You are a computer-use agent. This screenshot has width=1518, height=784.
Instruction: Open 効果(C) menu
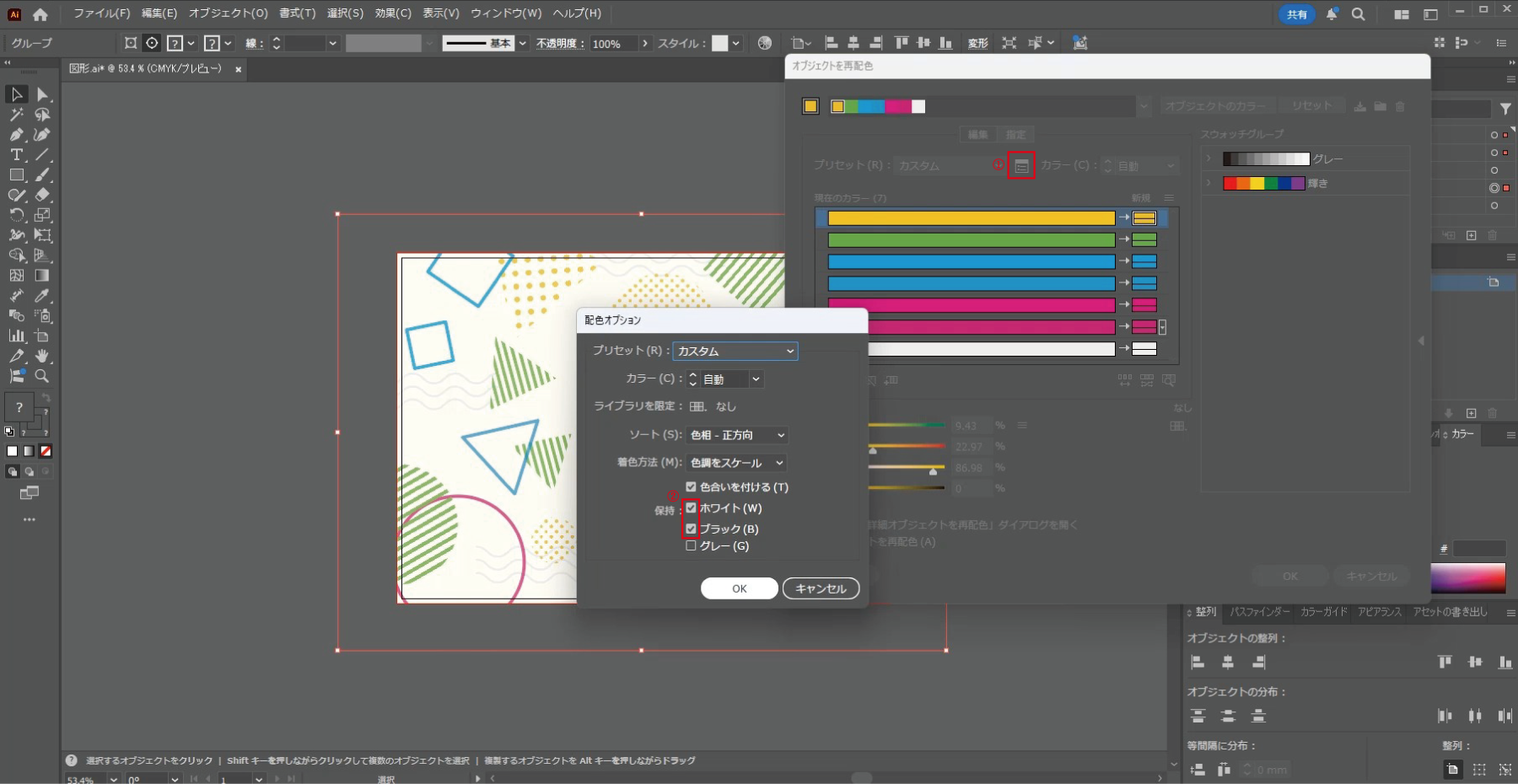point(393,13)
